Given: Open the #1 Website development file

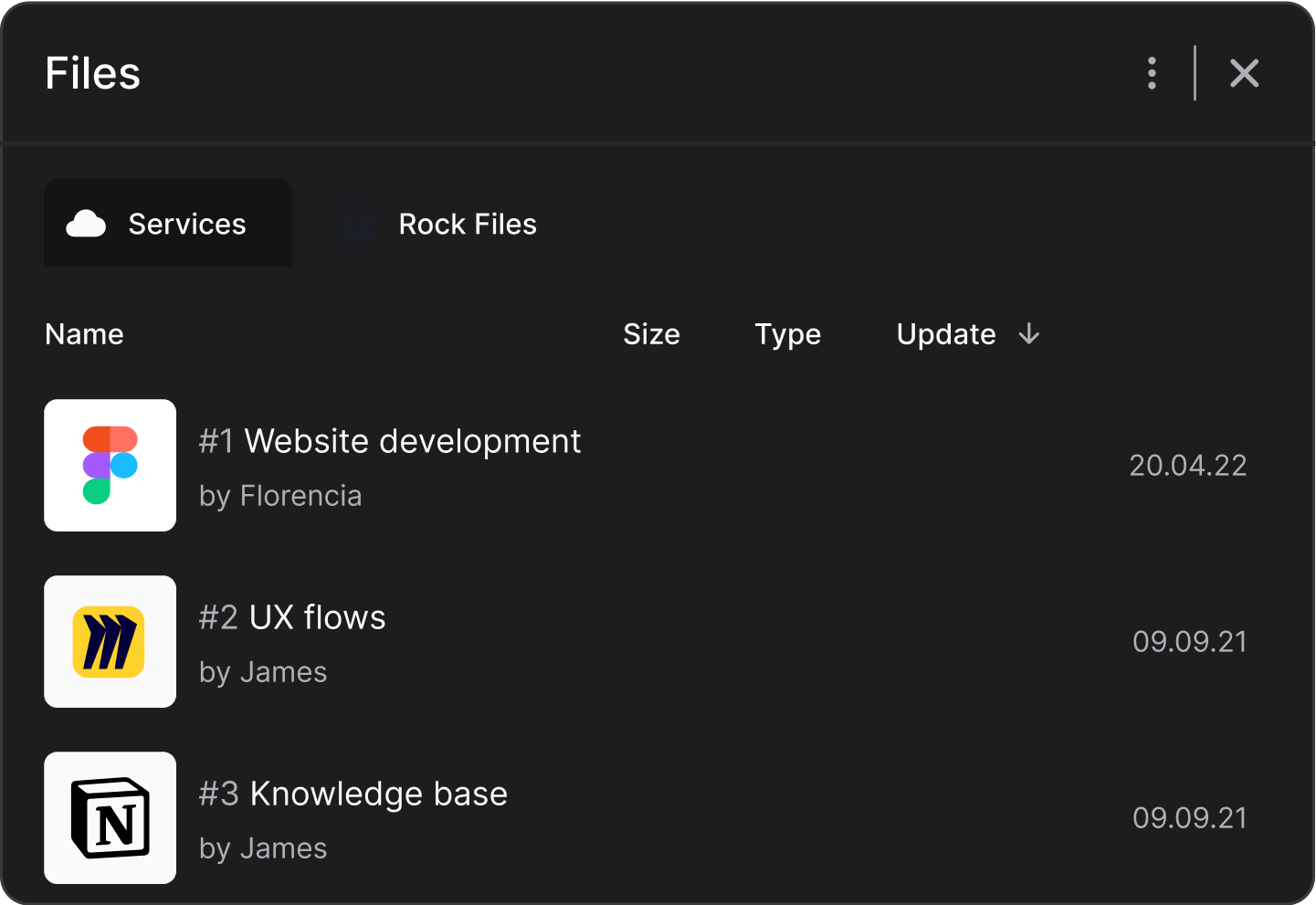Looking at the screenshot, I should 390,441.
